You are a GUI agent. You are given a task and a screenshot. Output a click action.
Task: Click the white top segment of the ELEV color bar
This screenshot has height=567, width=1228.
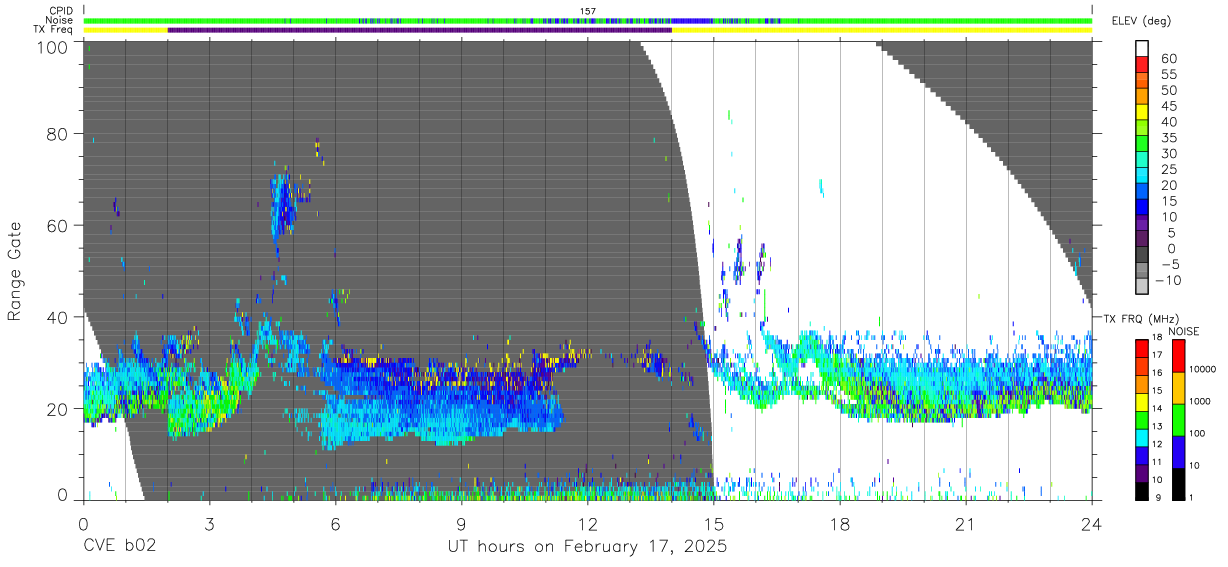click(x=1142, y=47)
